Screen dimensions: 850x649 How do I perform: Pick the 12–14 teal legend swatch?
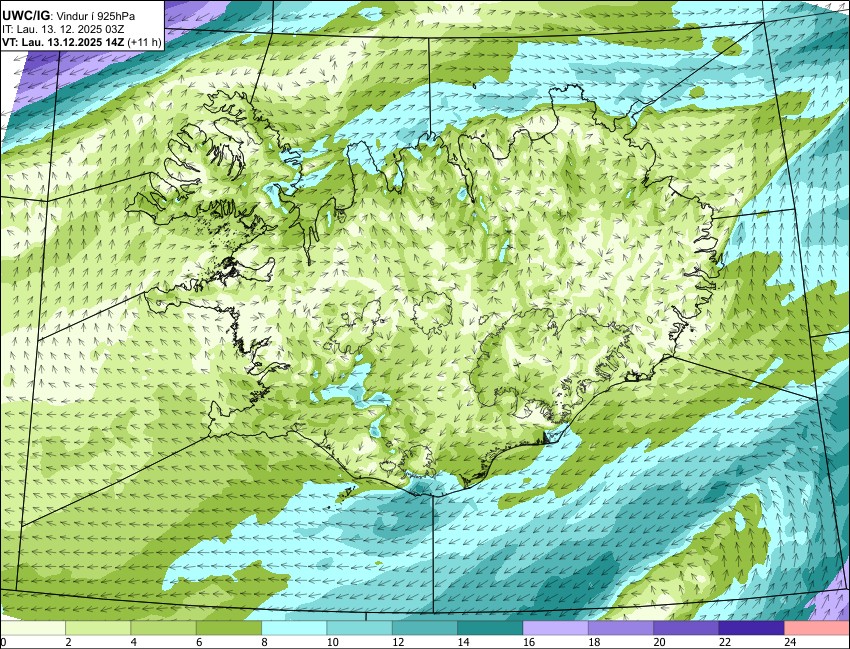[424, 628]
